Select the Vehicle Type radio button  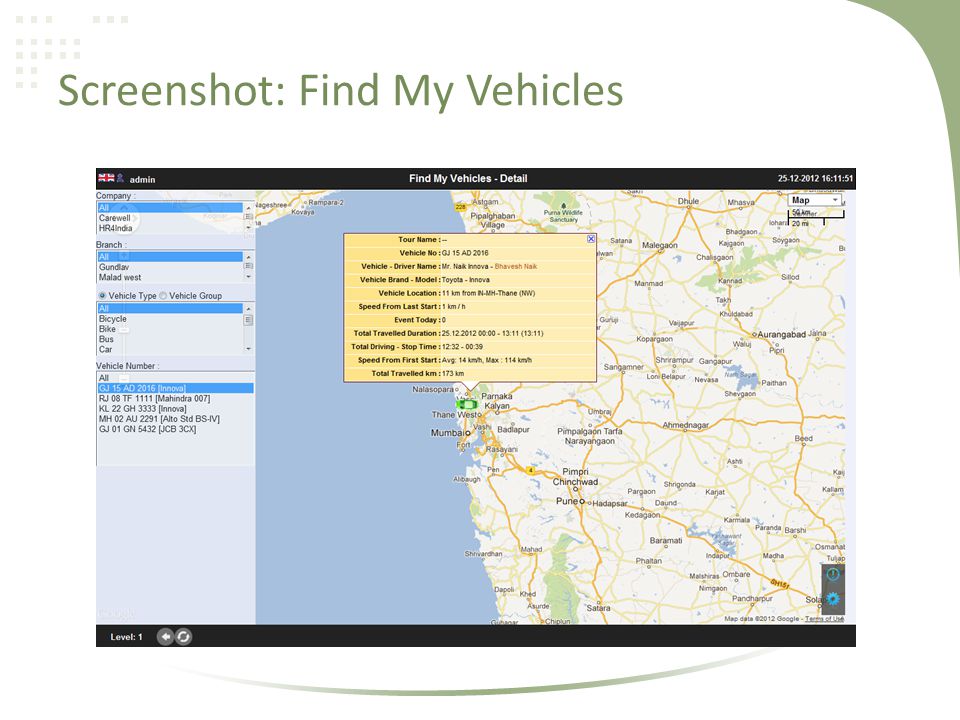click(102, 296)
